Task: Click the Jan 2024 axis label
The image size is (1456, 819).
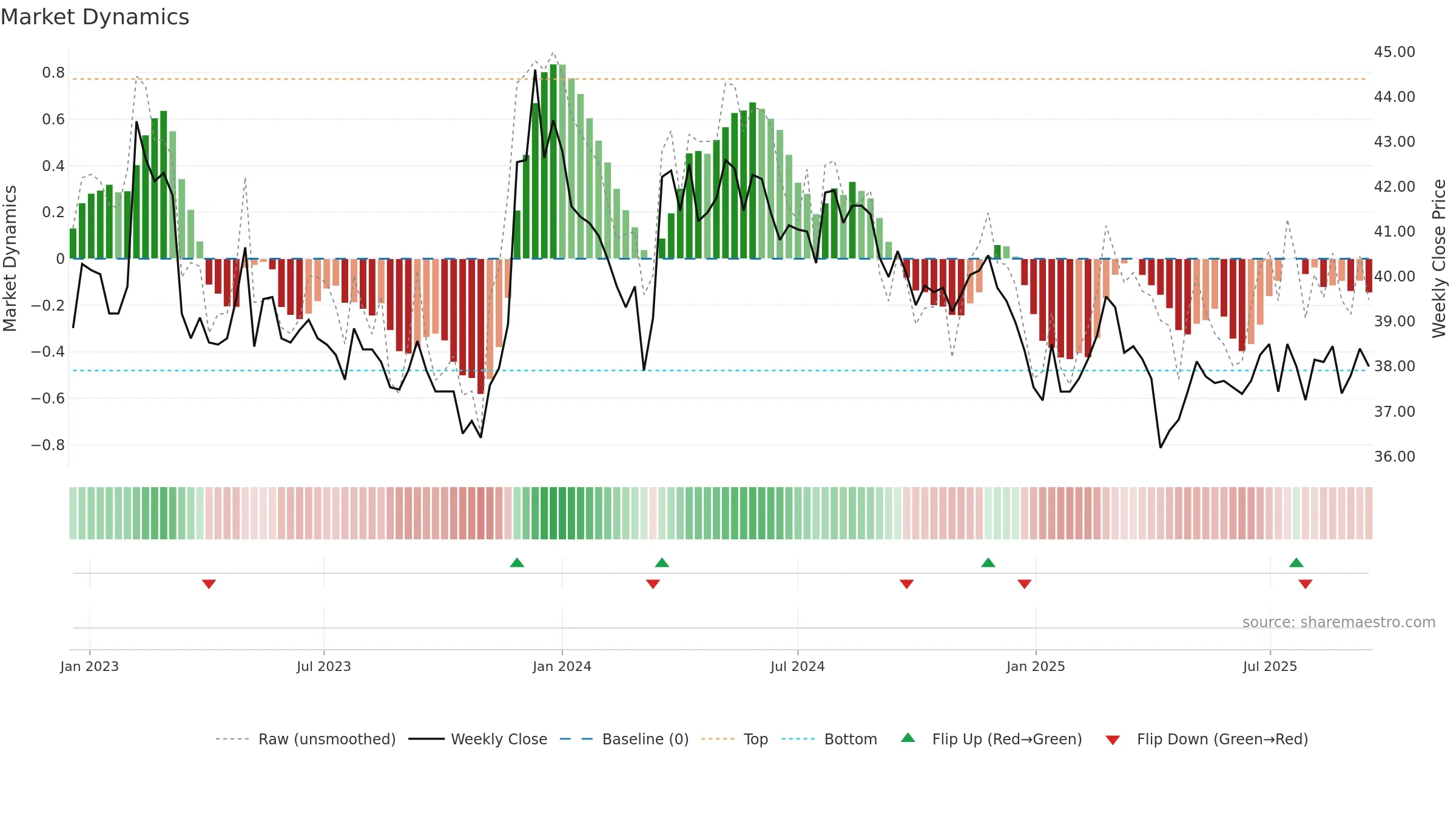Action: coord(562,666)
